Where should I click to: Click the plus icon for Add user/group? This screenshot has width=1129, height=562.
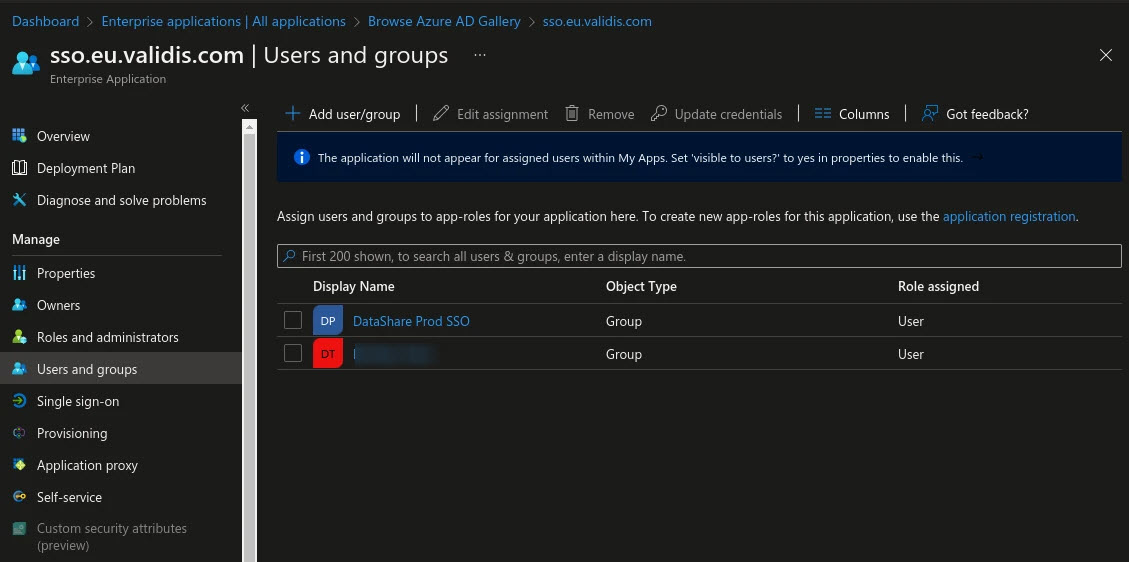pyautogui.click(x=292, y=114)
